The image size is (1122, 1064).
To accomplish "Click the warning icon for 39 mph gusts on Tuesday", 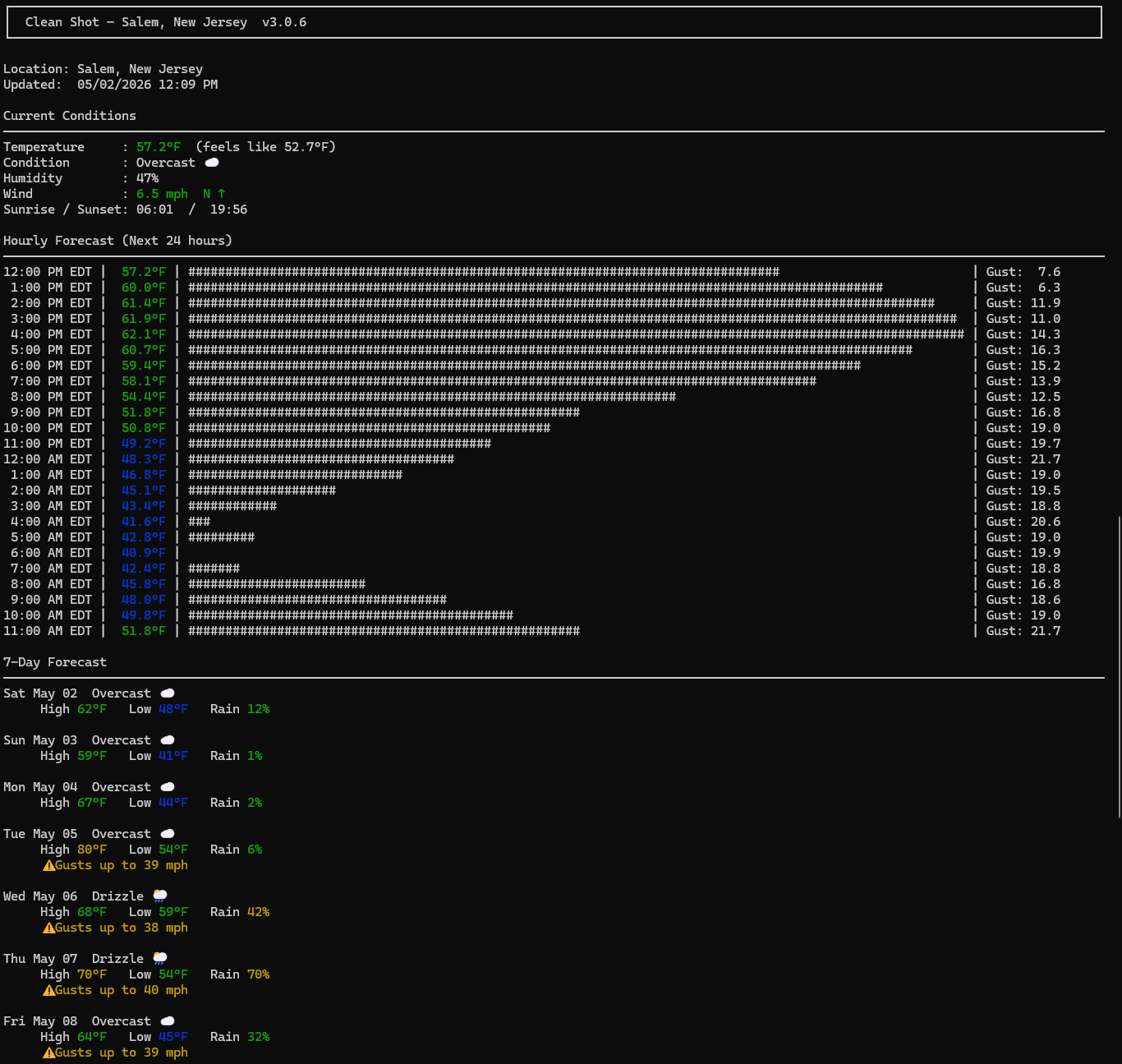I will tap(48, 865).
